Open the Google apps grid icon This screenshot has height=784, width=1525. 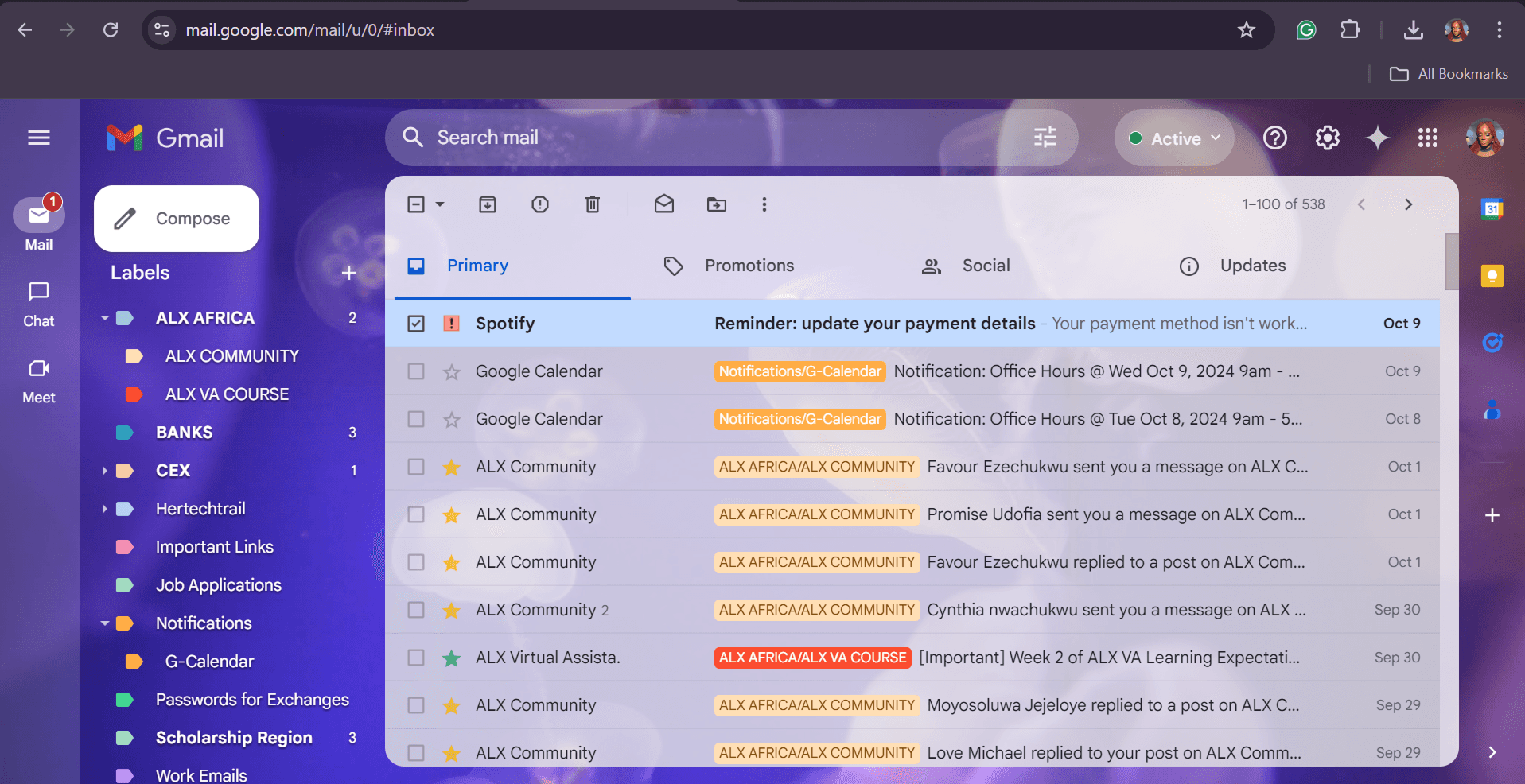tap(1428, 138)
